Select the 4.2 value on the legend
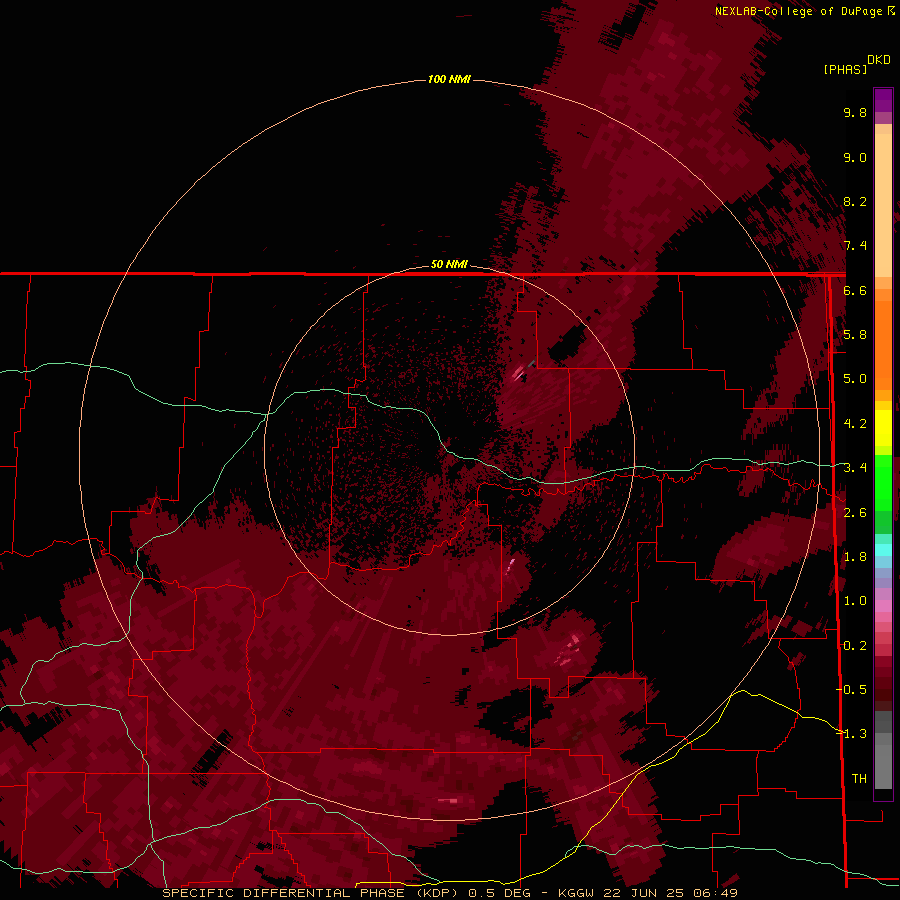The image size is (900, 900). [855, 424]
